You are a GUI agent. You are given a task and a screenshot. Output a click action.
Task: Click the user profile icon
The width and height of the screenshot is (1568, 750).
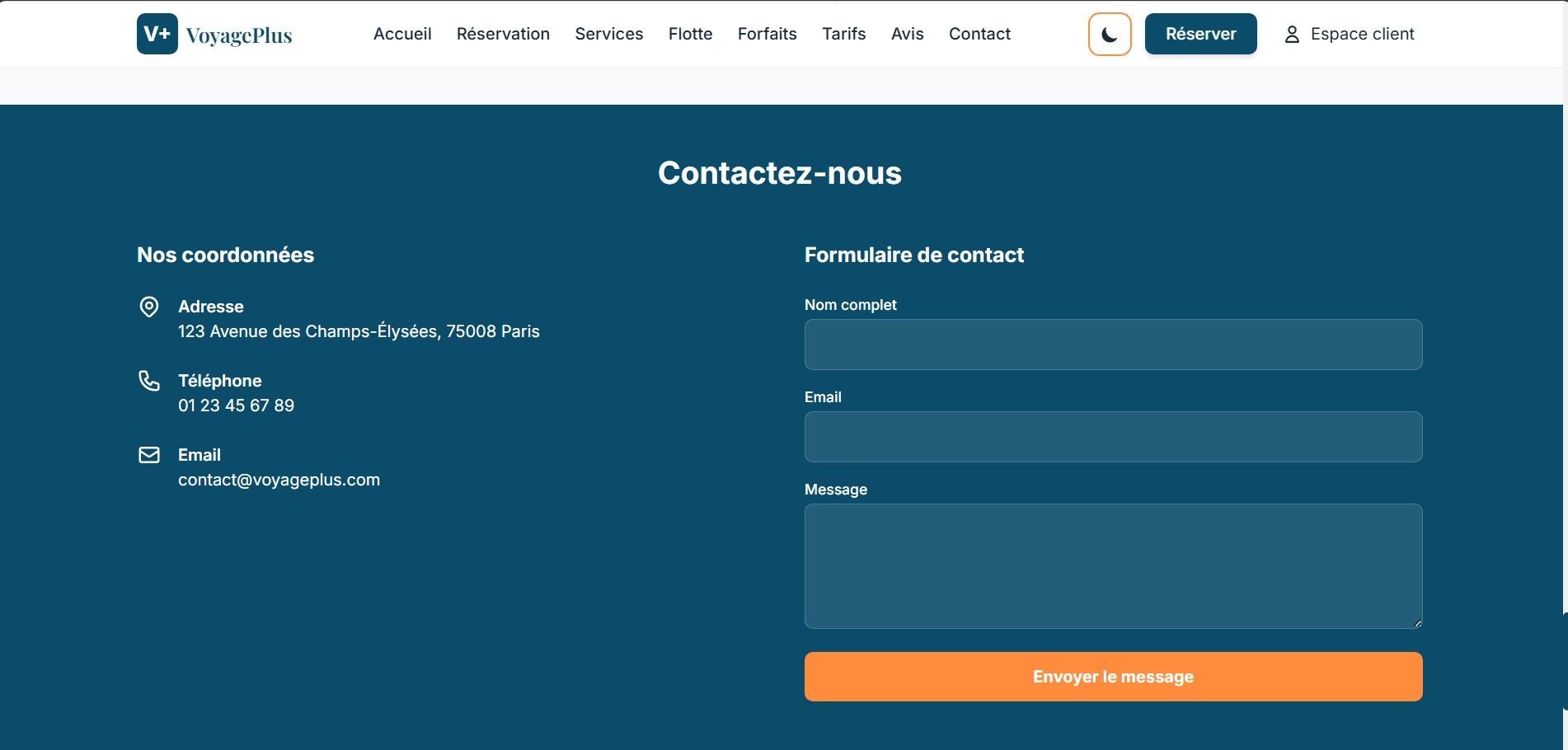(1292, 35)
